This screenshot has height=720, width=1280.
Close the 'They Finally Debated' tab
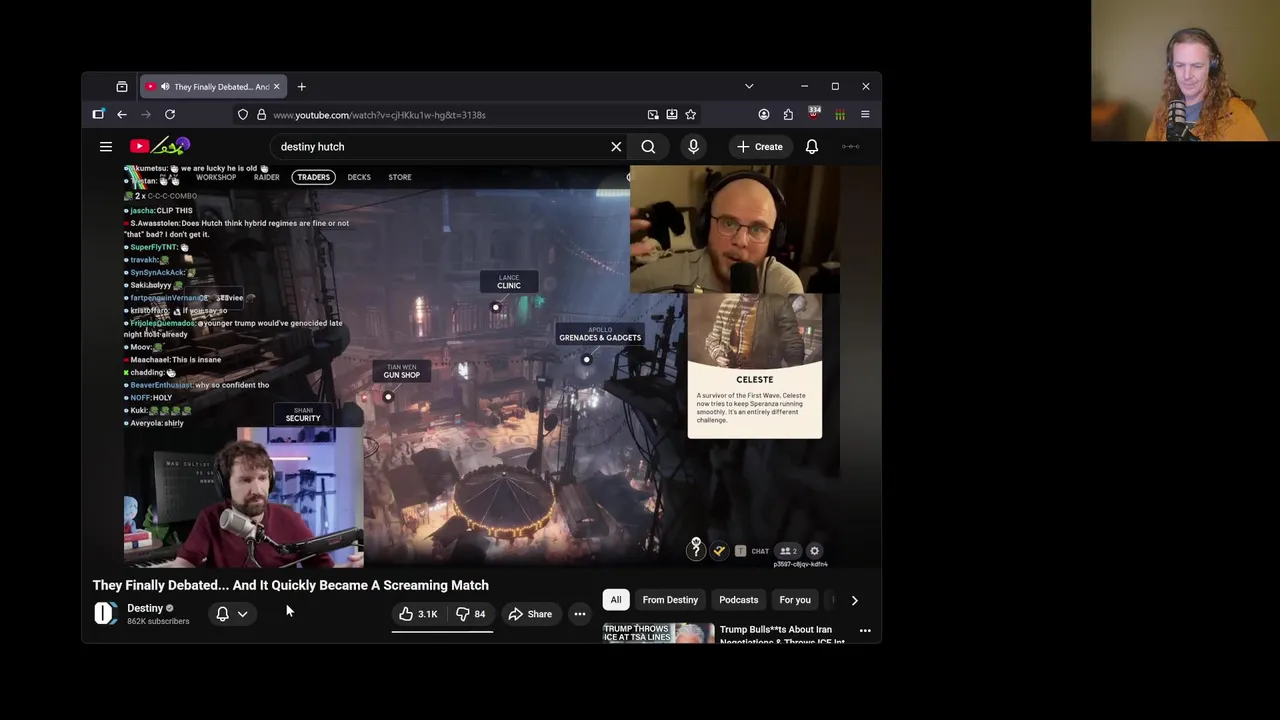pyautogui.click(x=276, y=87)
